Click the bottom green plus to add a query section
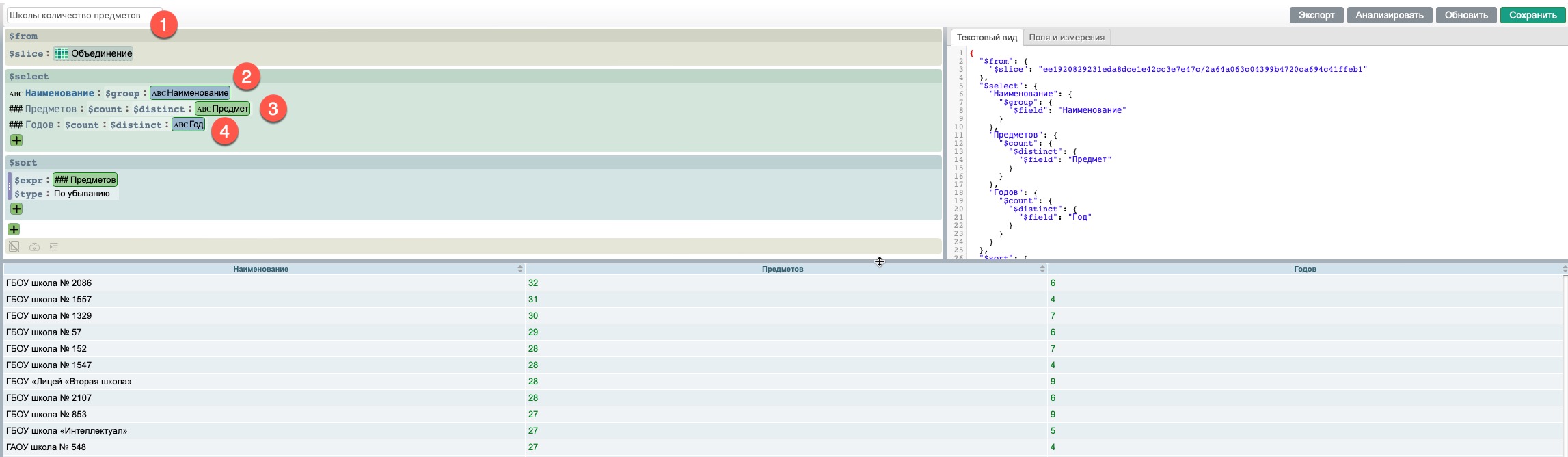The image size is (1568, 457). 14,229
